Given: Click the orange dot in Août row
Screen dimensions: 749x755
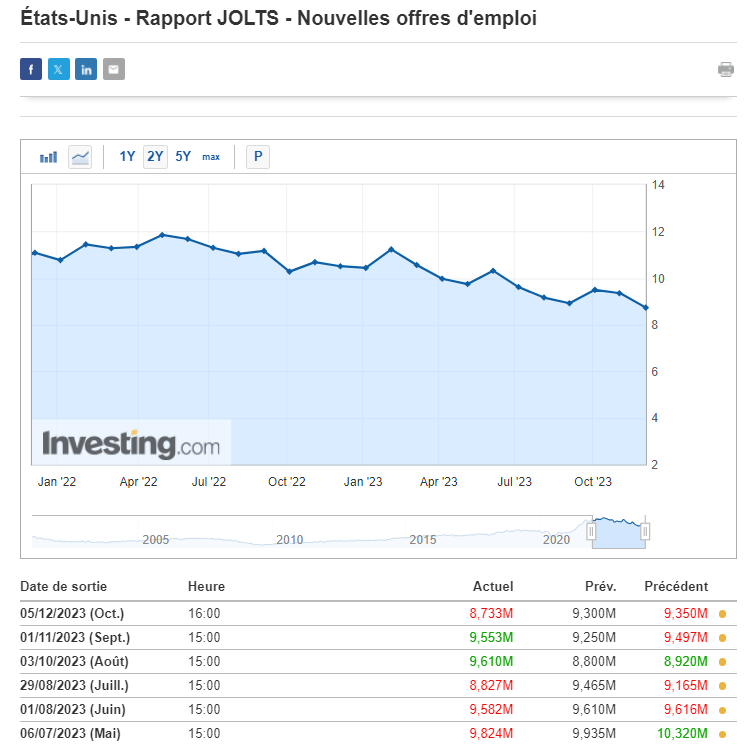Looking at the screenshot, I should click(x=722, y=662).
